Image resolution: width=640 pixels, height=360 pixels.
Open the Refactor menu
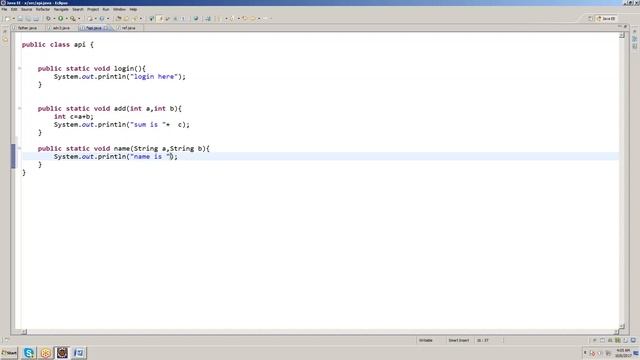coord(43,9)
